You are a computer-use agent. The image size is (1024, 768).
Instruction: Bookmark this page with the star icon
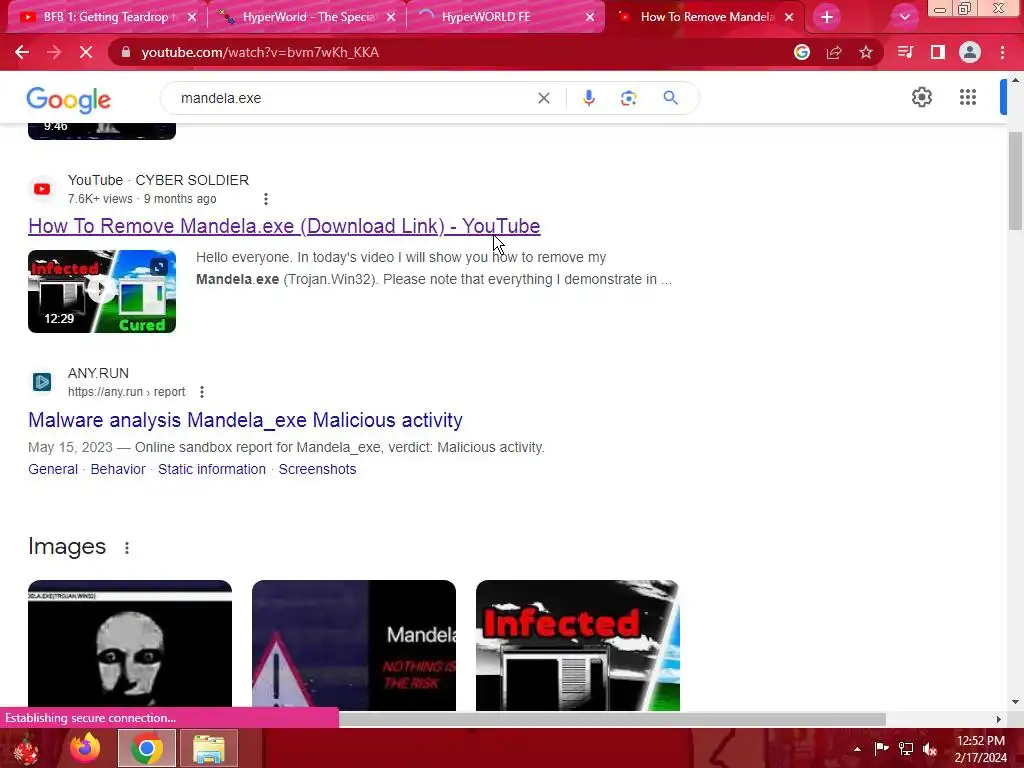[866, 52]
